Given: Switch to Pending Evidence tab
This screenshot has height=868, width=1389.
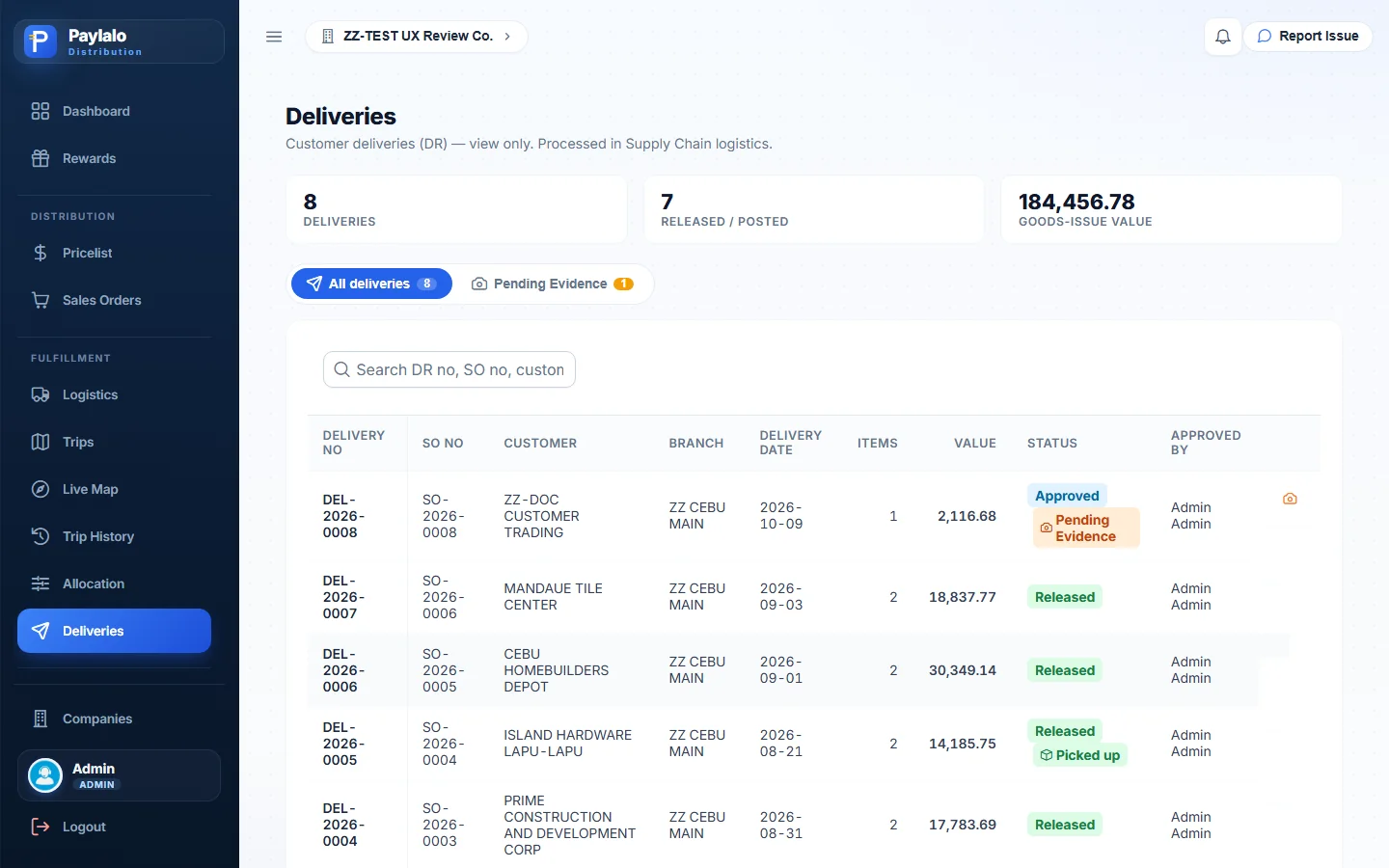Looking at the screenshot, I should click(x=552, y=284).
